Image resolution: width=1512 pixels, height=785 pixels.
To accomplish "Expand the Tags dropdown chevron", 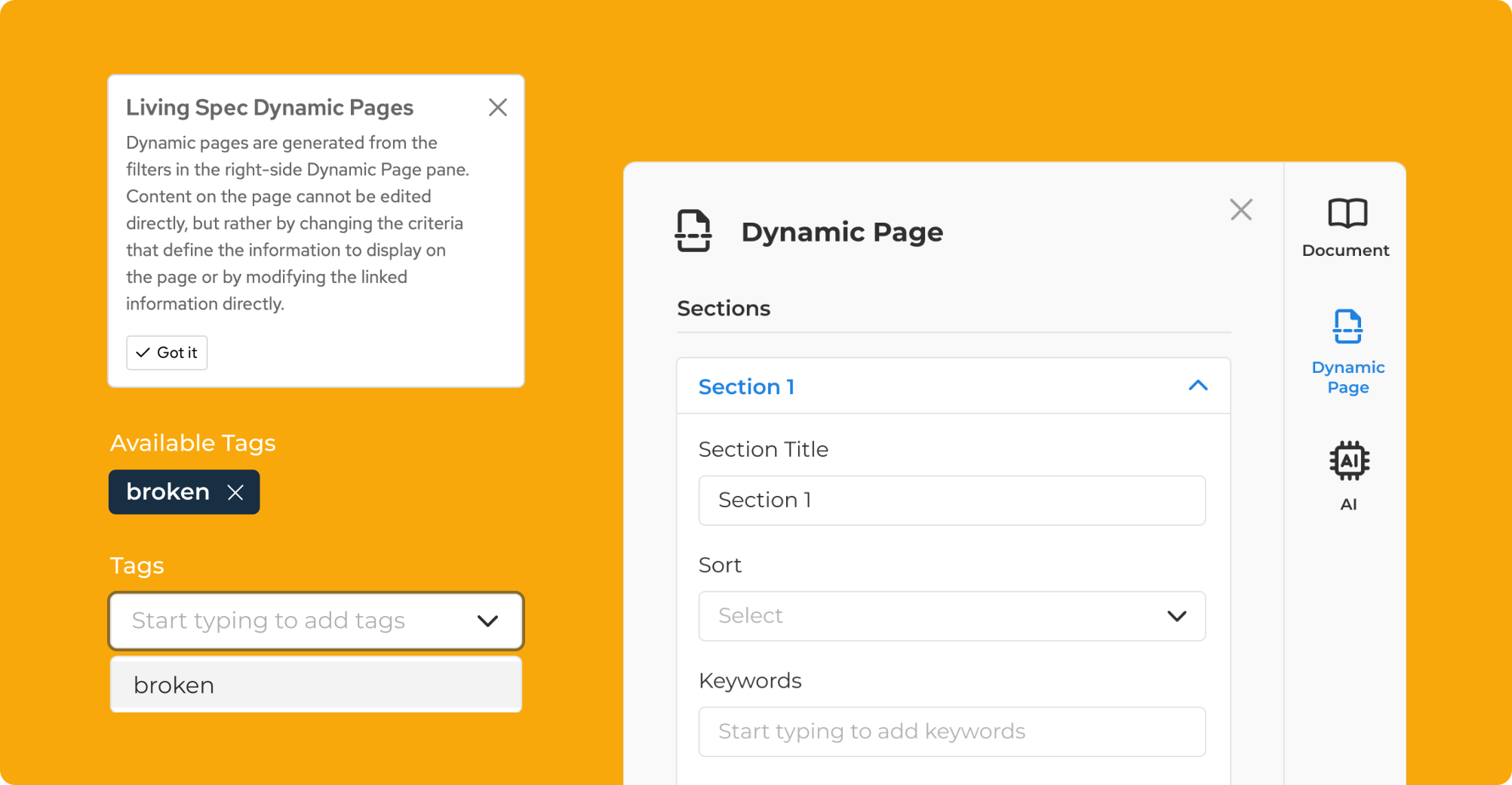I will coord(487,621).
